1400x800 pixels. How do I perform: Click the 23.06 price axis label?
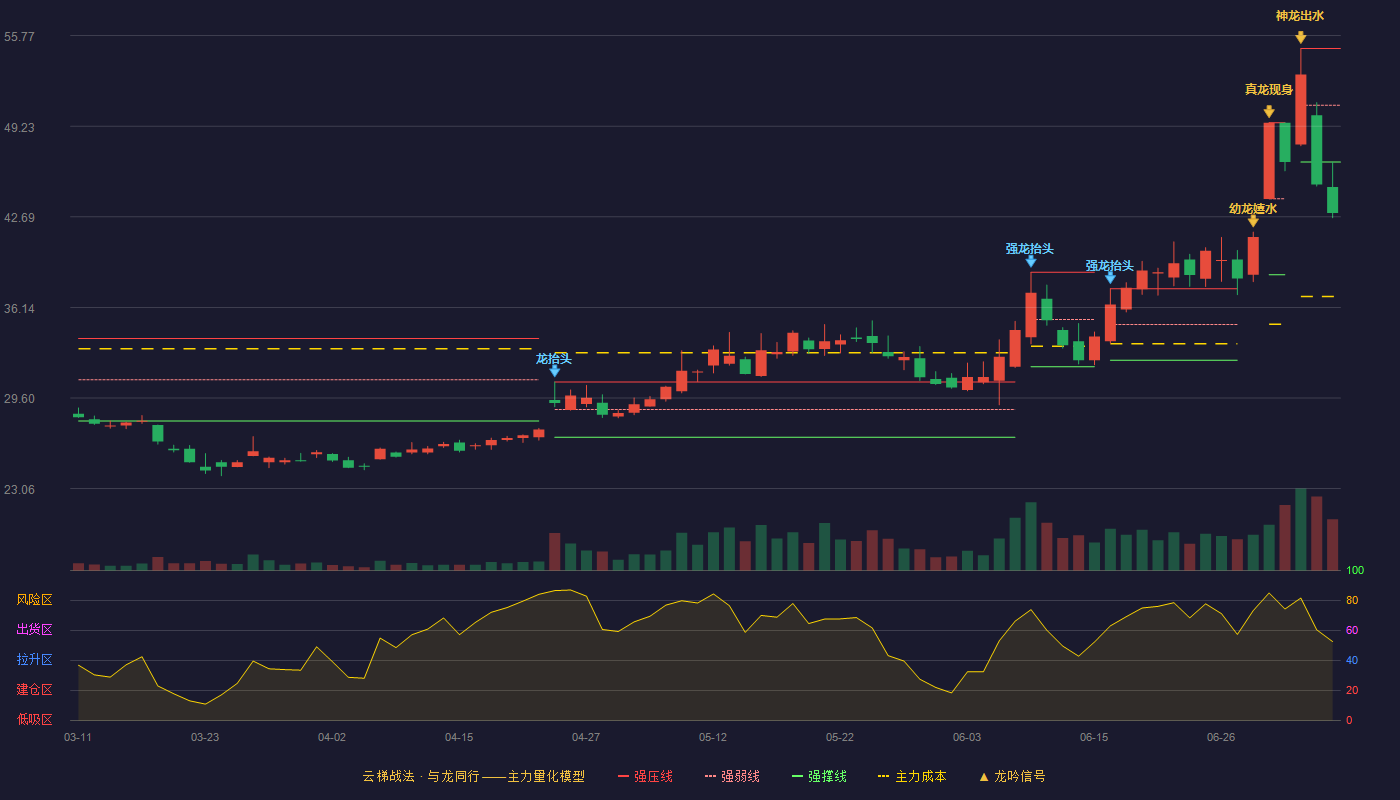coord(19,489)
